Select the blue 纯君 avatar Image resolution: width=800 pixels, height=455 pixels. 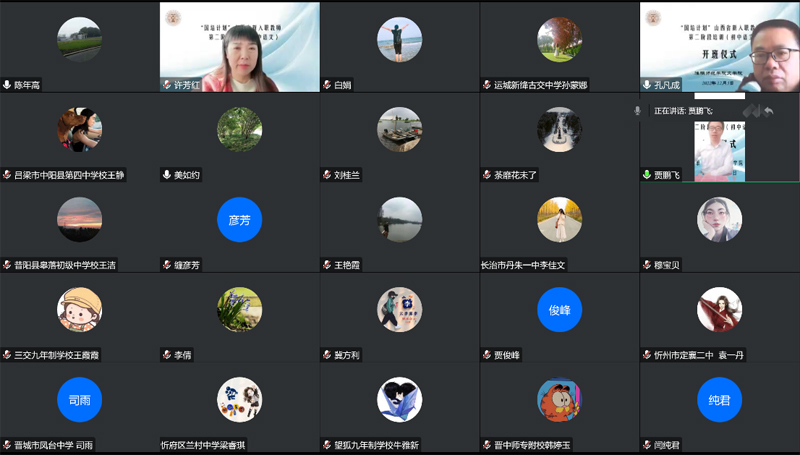pyautogui.click(x=719, y=400)
